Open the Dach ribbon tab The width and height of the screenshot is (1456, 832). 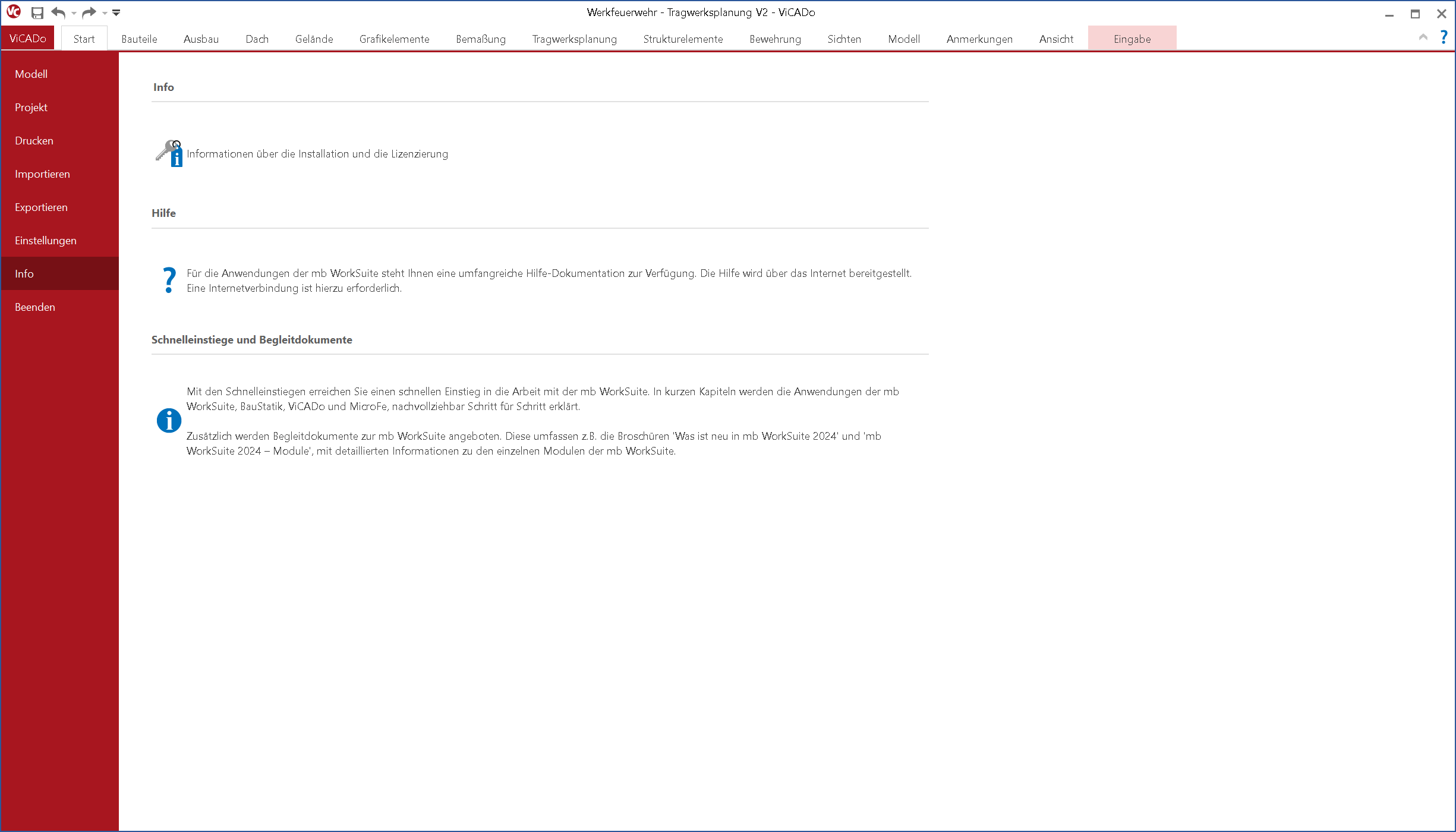point(257,39)
